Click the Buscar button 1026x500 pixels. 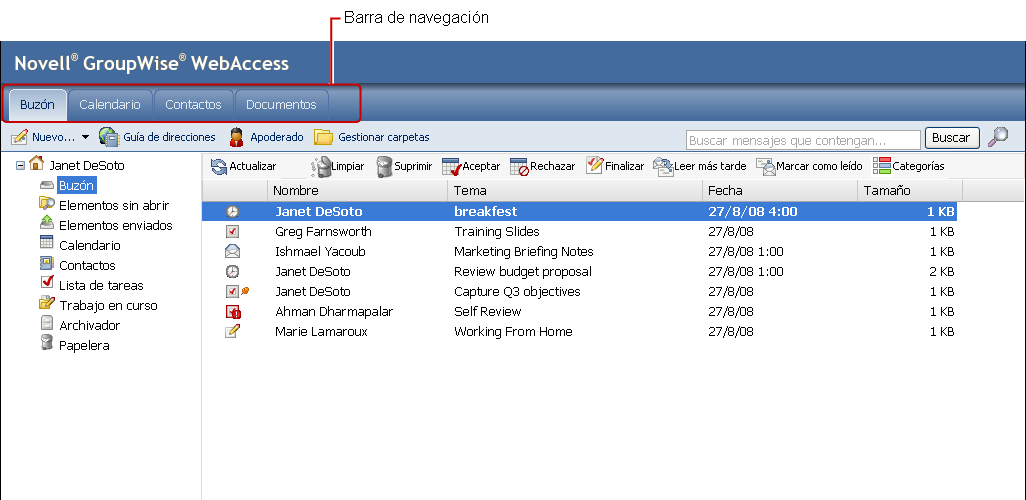point(951,138)
